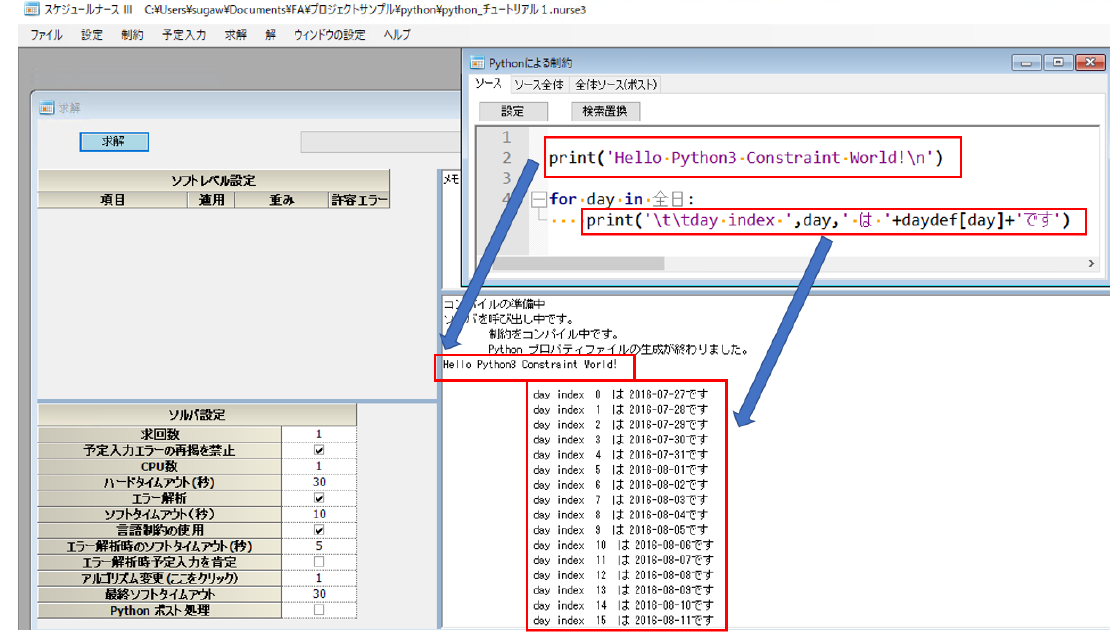The image size is (1110, 640).
Task: Click the 許容エラー column header
Action: point(359,200)
